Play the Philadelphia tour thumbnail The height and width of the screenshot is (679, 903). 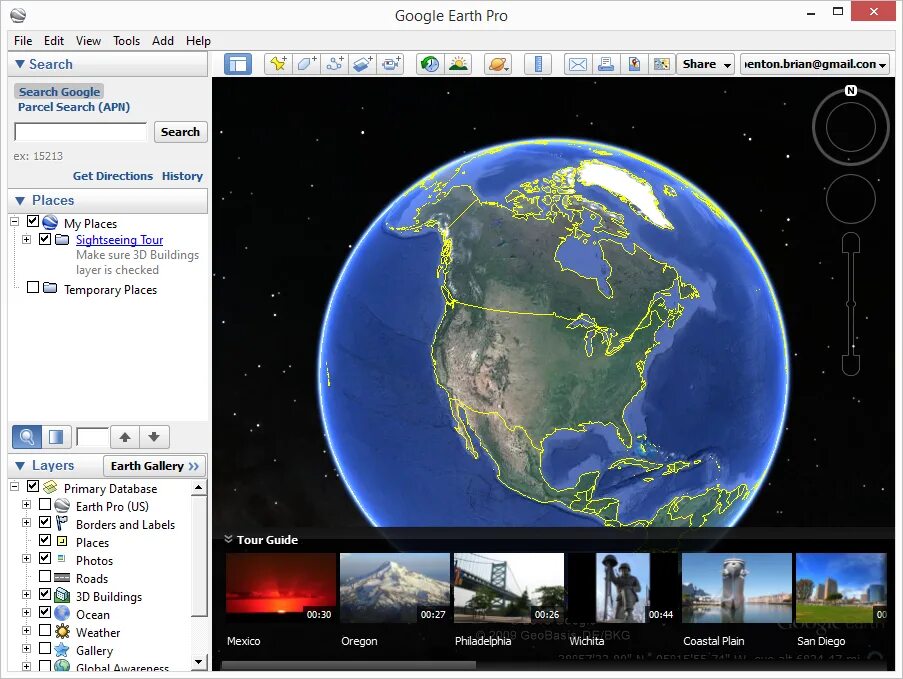(x=509, y=588)
